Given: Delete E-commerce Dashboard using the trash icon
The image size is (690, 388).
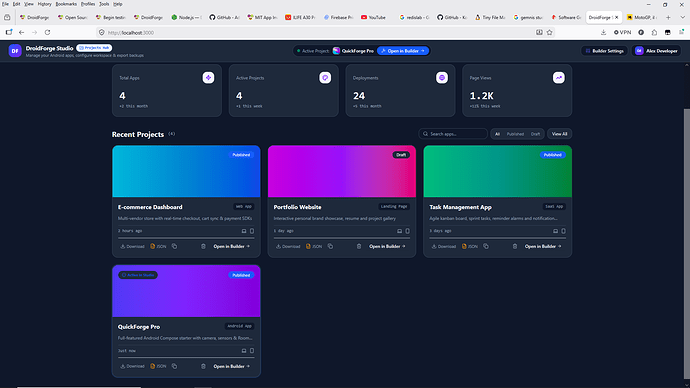Looking at the screenshot, I should click(x=203, y=246).
